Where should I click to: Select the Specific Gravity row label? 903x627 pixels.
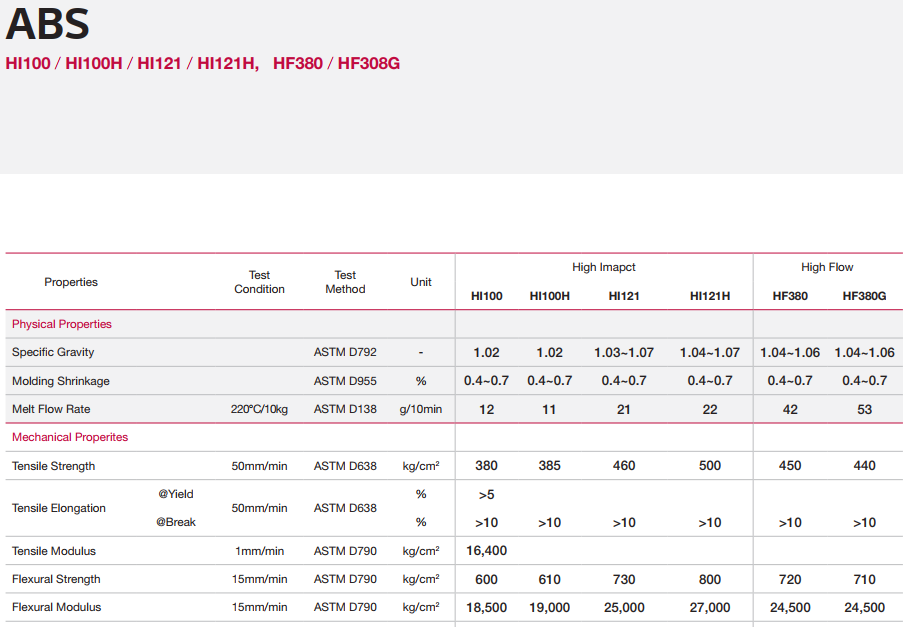coord(53,352)
